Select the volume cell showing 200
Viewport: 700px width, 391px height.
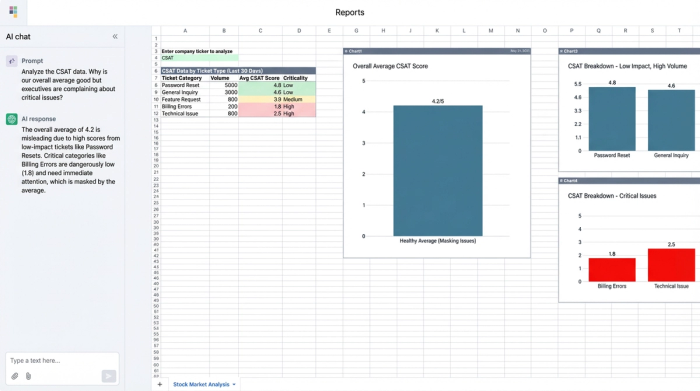(x=224, y=107)
